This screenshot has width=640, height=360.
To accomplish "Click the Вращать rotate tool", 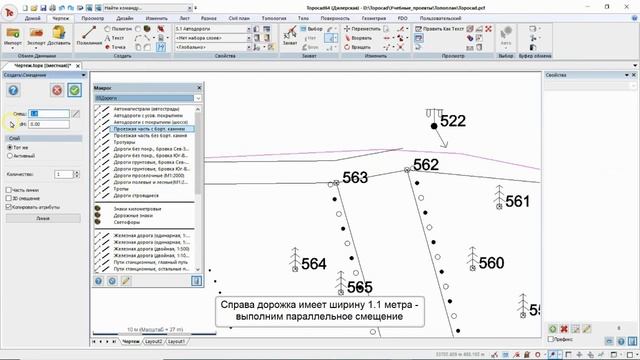I will 358,47.
